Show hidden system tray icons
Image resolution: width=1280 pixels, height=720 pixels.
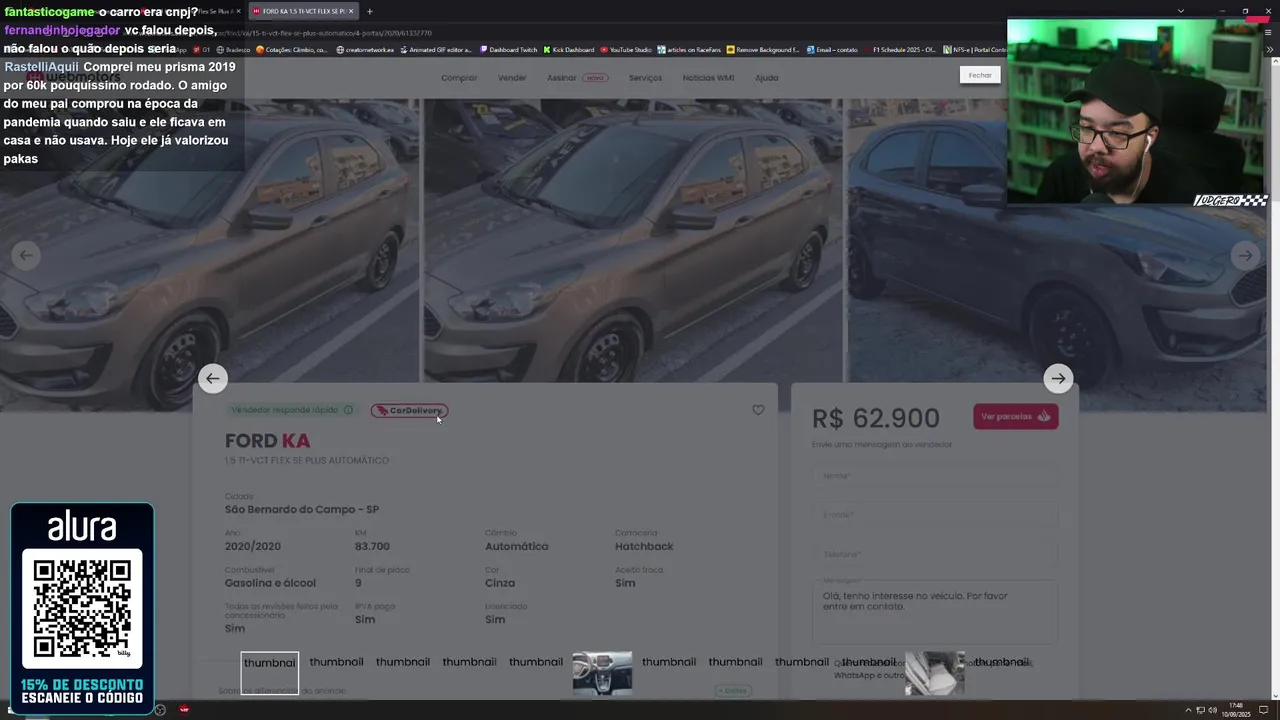point(1186,710)
